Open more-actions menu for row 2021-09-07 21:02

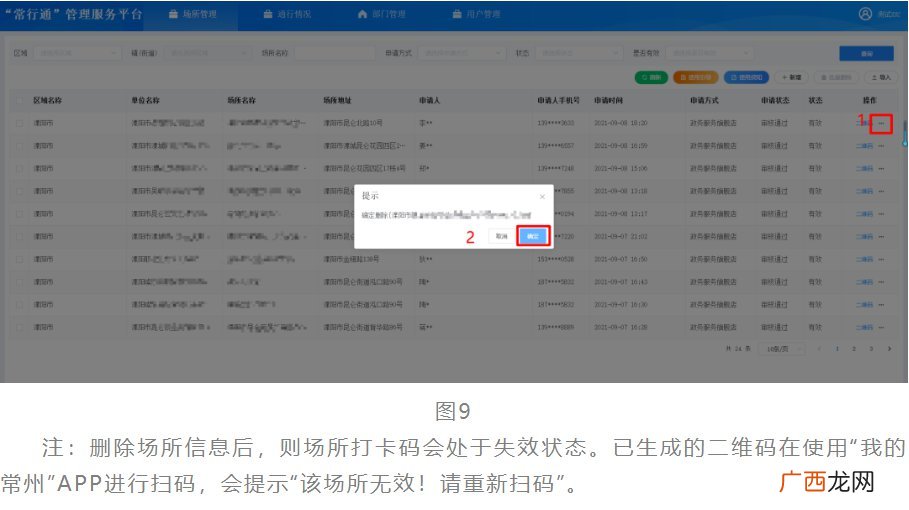(881, 236)
